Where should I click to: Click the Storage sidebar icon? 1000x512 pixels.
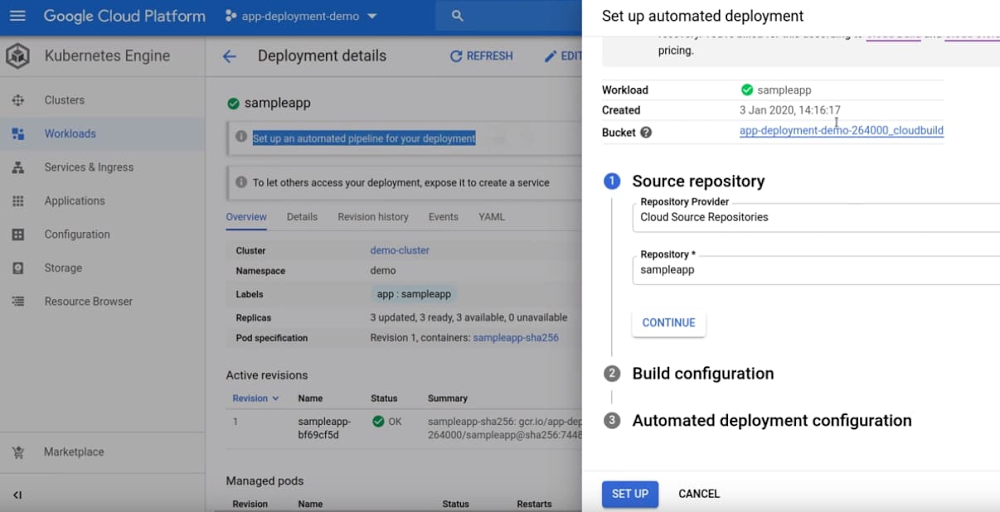18,268
